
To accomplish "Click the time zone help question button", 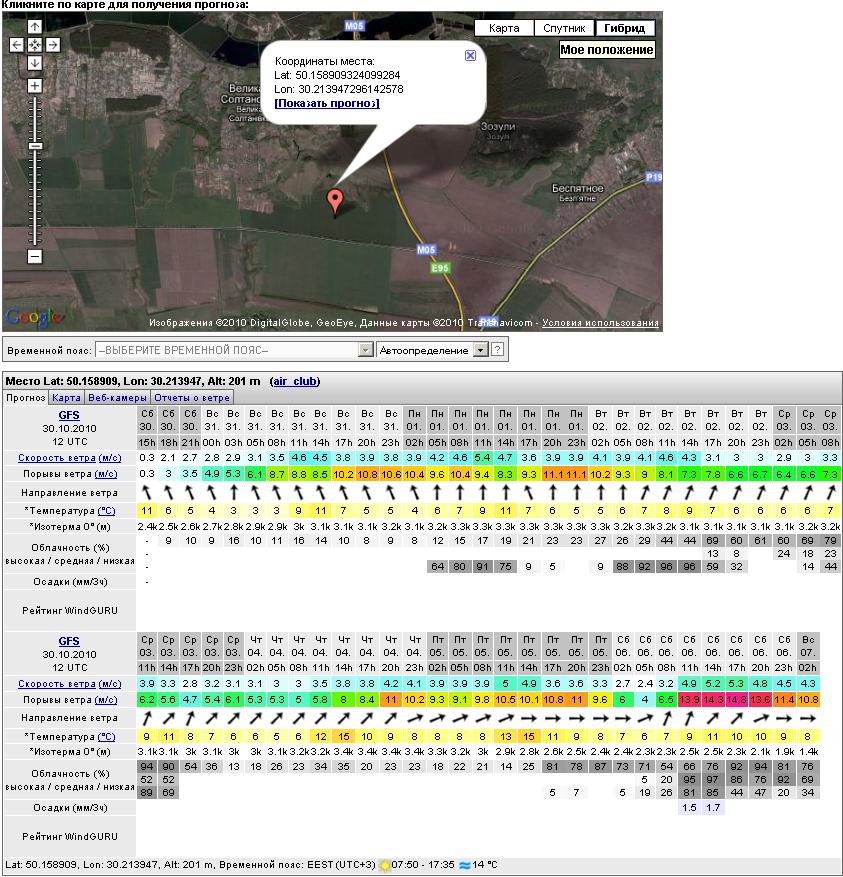I will tap(497, 351).
